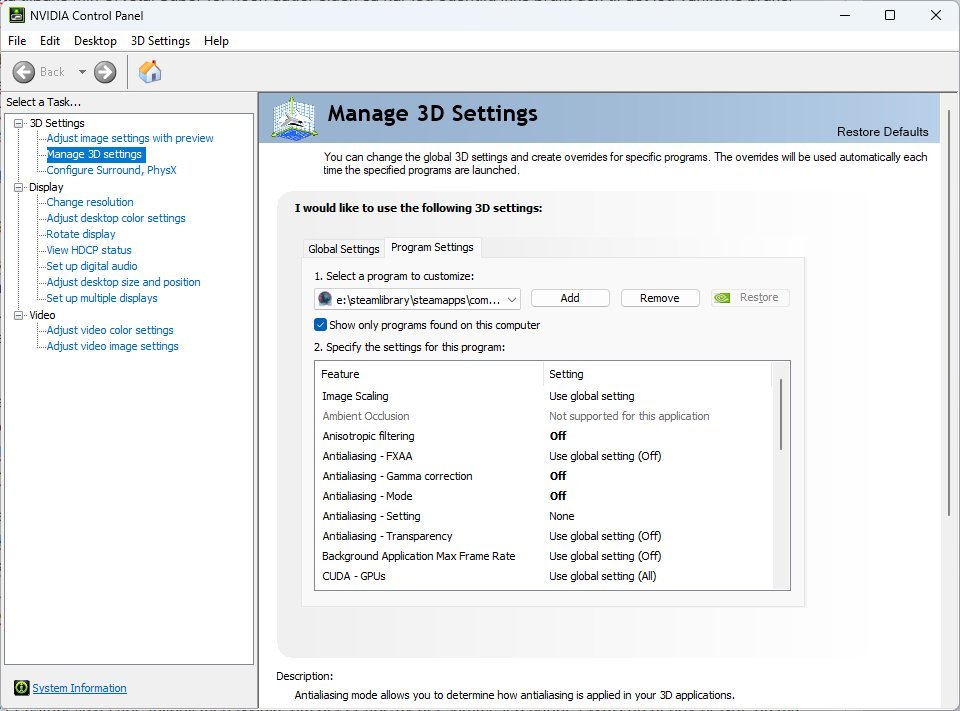Open Adjust video image settings
The image size is (960, 711).
[x=113, y=346]
